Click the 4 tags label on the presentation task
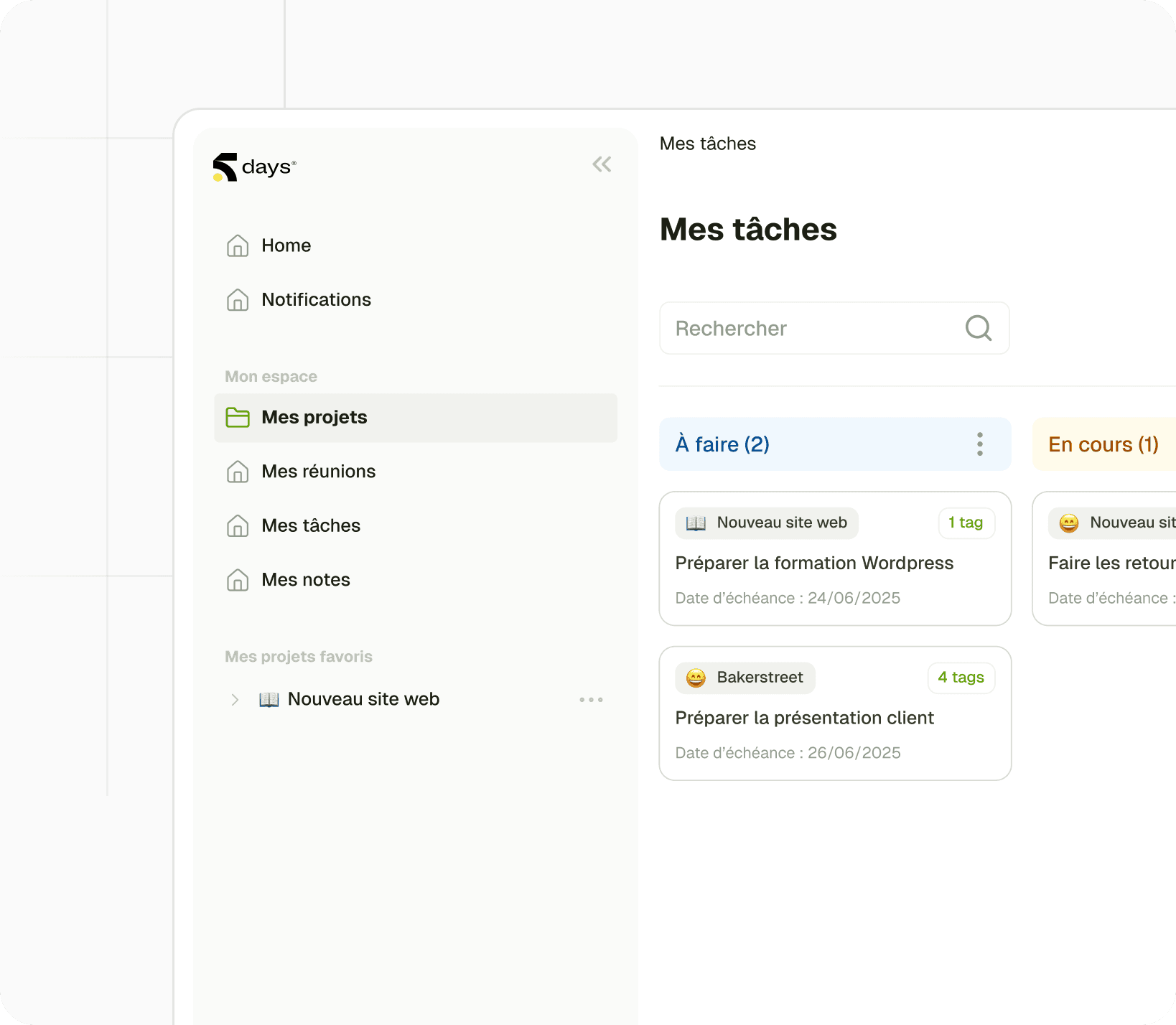 point(961,677)
